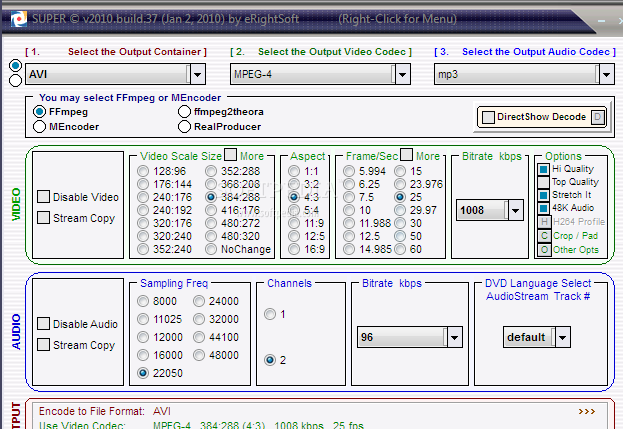Toggle the Top Quality option indicator
The height and width of the screenshot is (429, 623).
pyautogui.click(x=544, y=183)
